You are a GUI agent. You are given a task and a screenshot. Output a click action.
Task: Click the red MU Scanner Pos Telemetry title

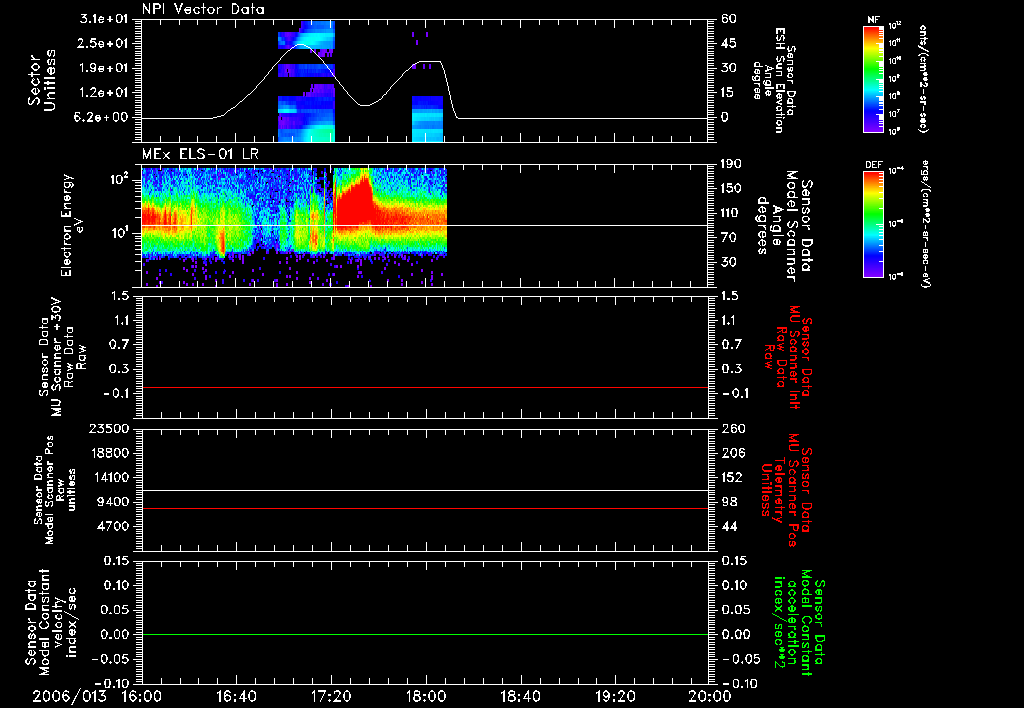787,490
